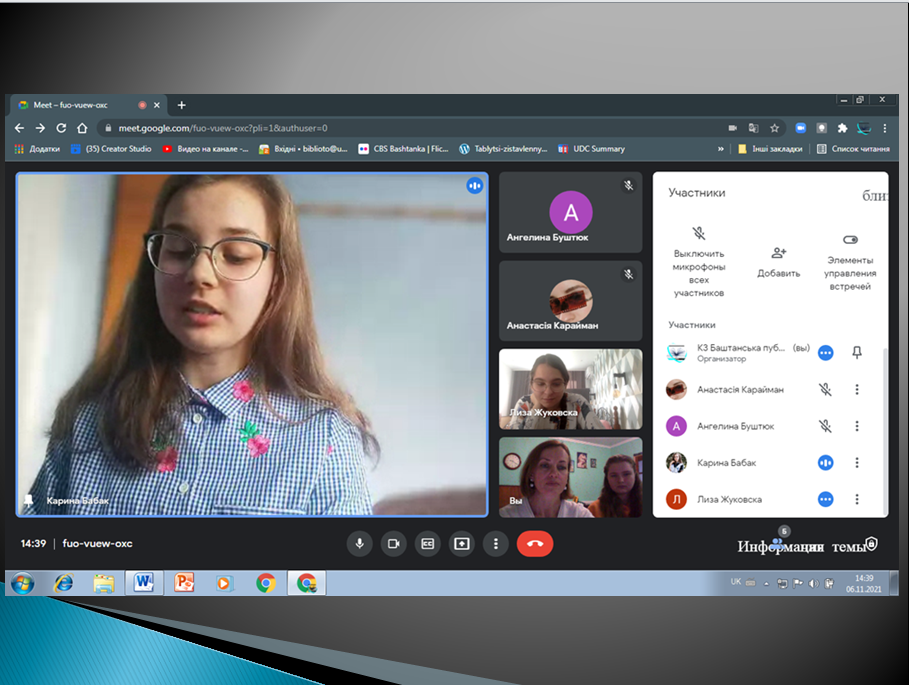
Task: Turn off the camera in the call controls
Action: point(394,543)
